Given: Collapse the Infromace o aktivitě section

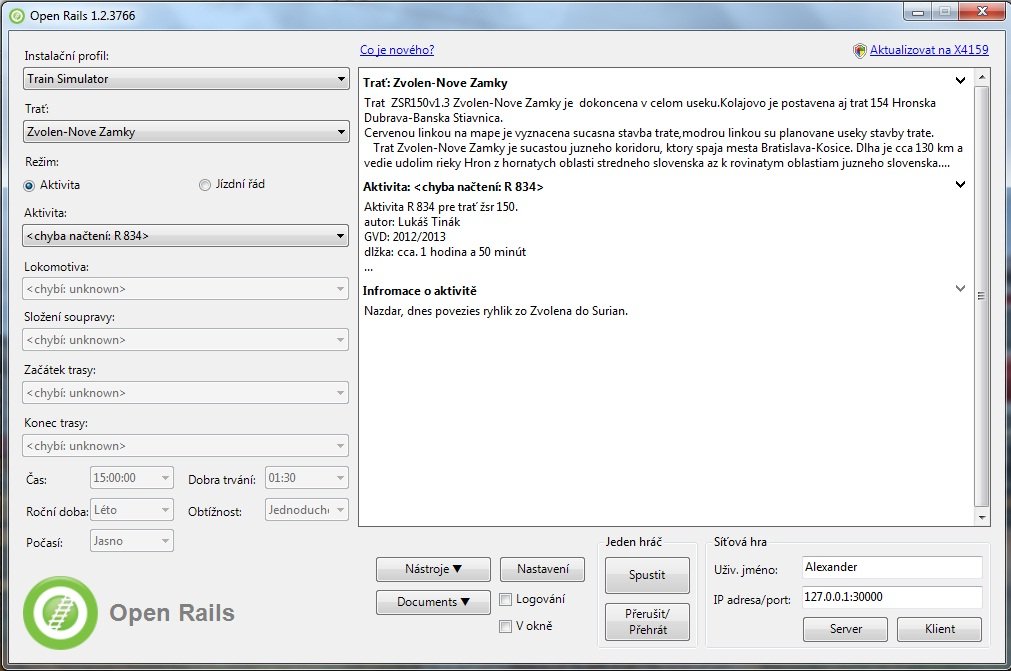Looking at the screenshot, I should pyautogui.click(x=960, y=288).
